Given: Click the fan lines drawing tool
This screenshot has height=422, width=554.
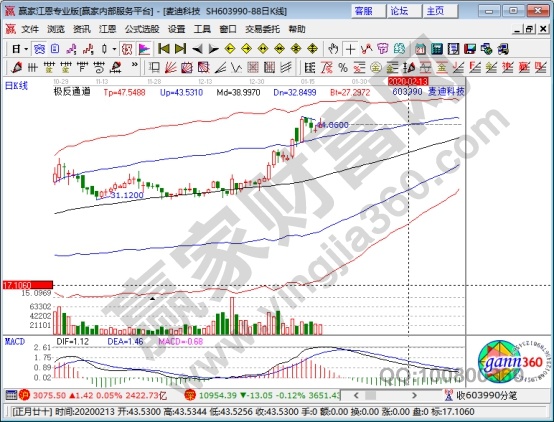Looking at the screenshot, I should pyautogui.click(x=171, y=67).
